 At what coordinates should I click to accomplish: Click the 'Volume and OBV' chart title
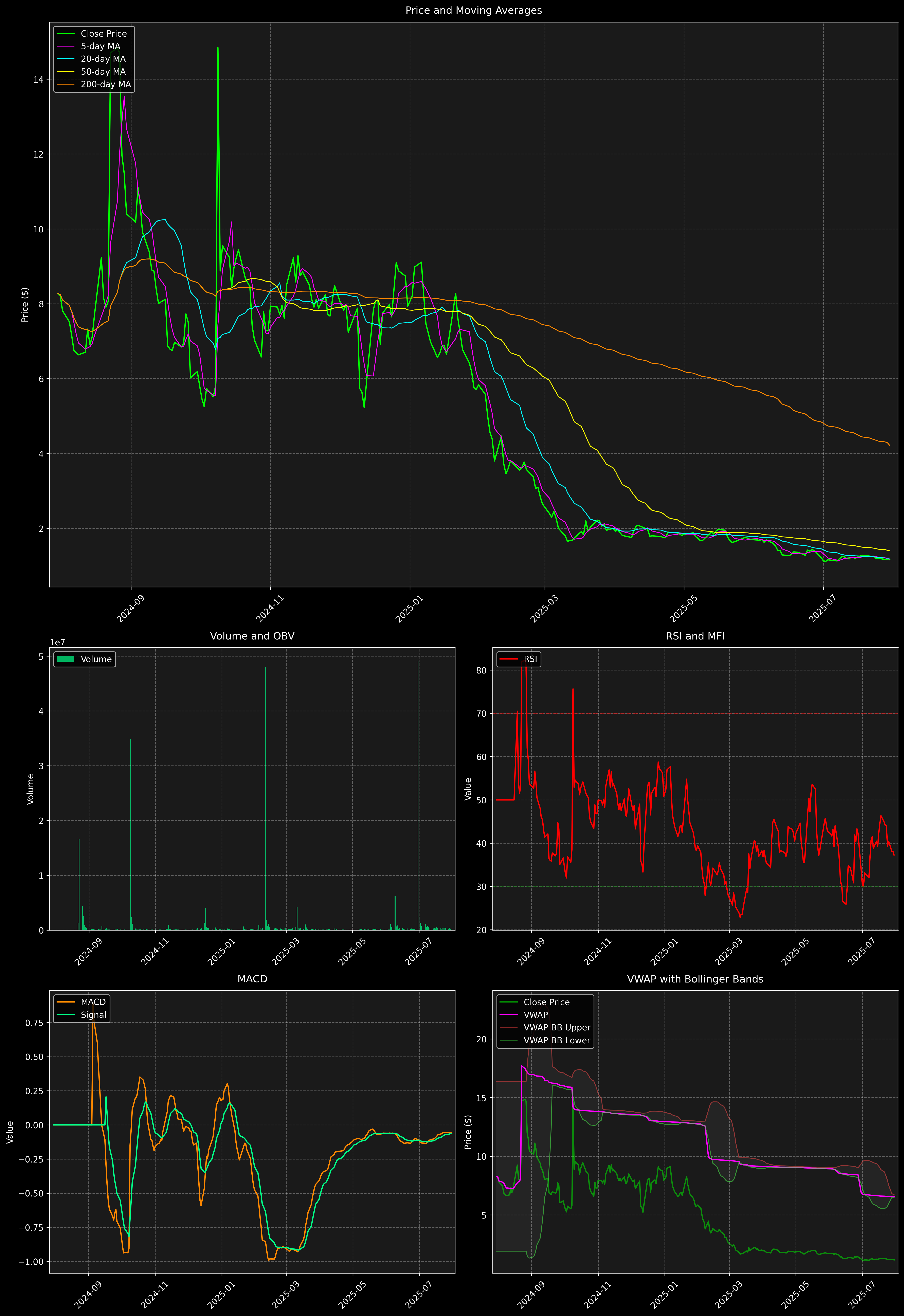point(252,636)
